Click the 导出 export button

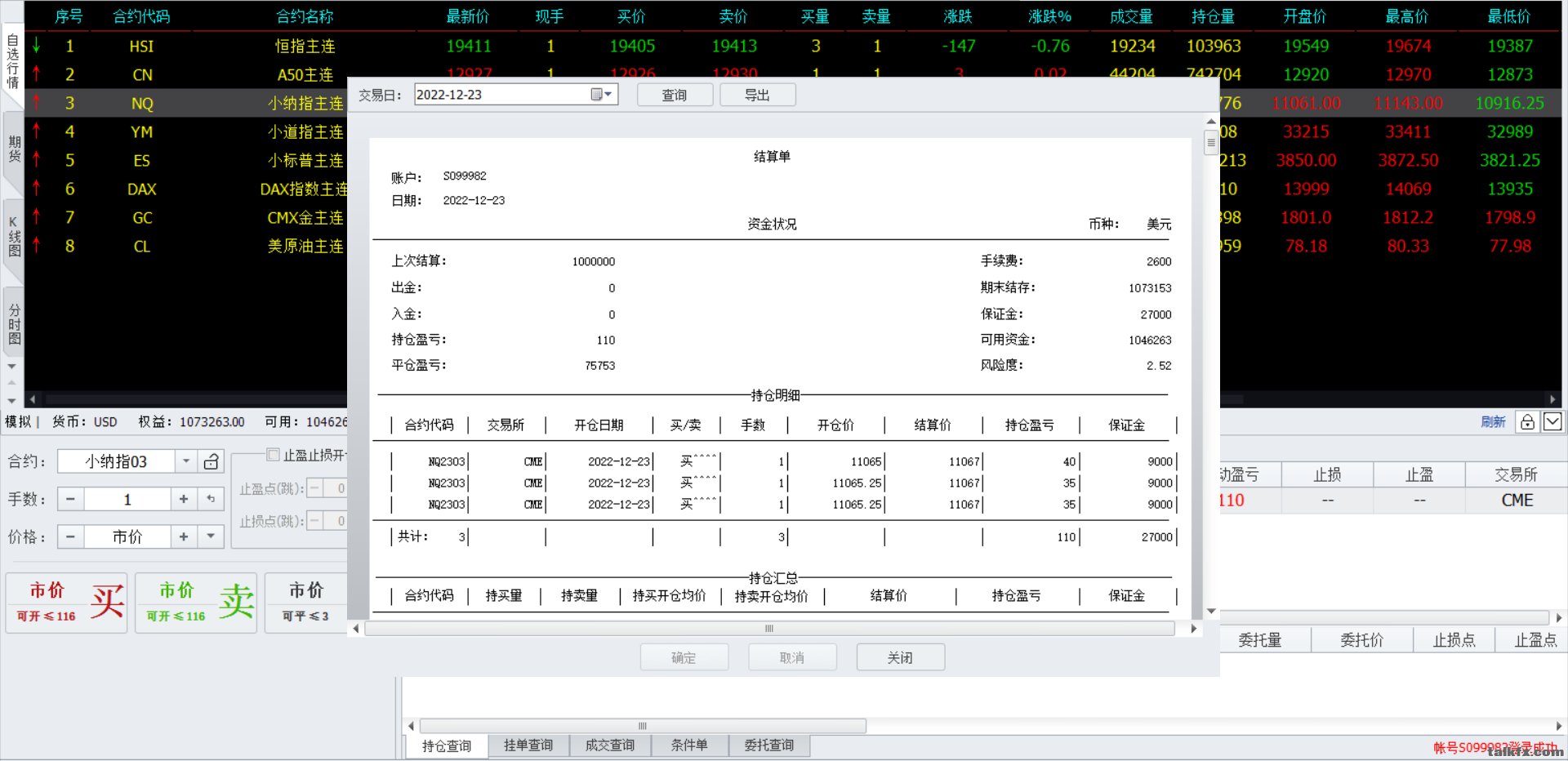[757, 95]
